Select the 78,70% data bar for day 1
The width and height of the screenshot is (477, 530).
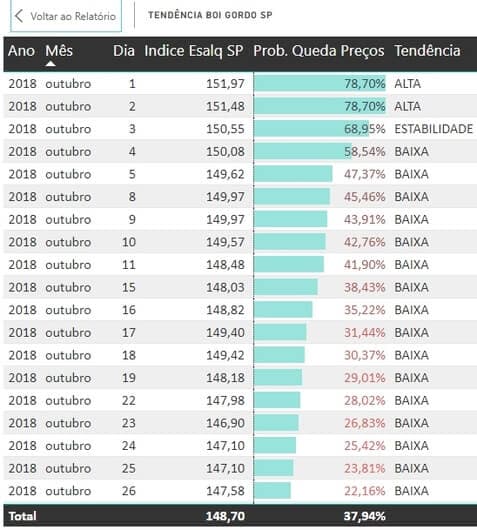320,83
